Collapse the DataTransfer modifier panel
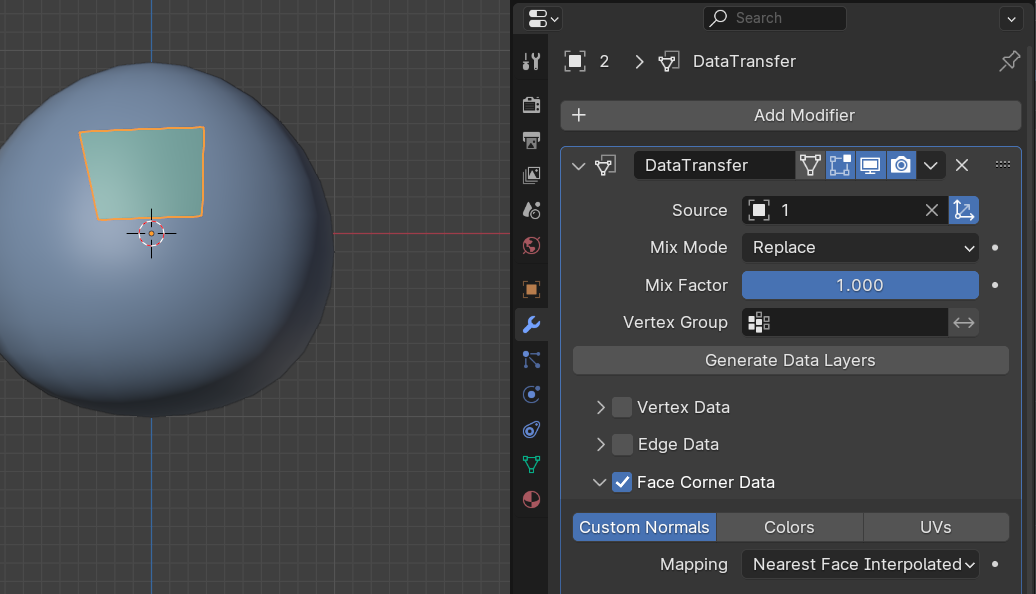The image size is (1036, 594). 579,166
